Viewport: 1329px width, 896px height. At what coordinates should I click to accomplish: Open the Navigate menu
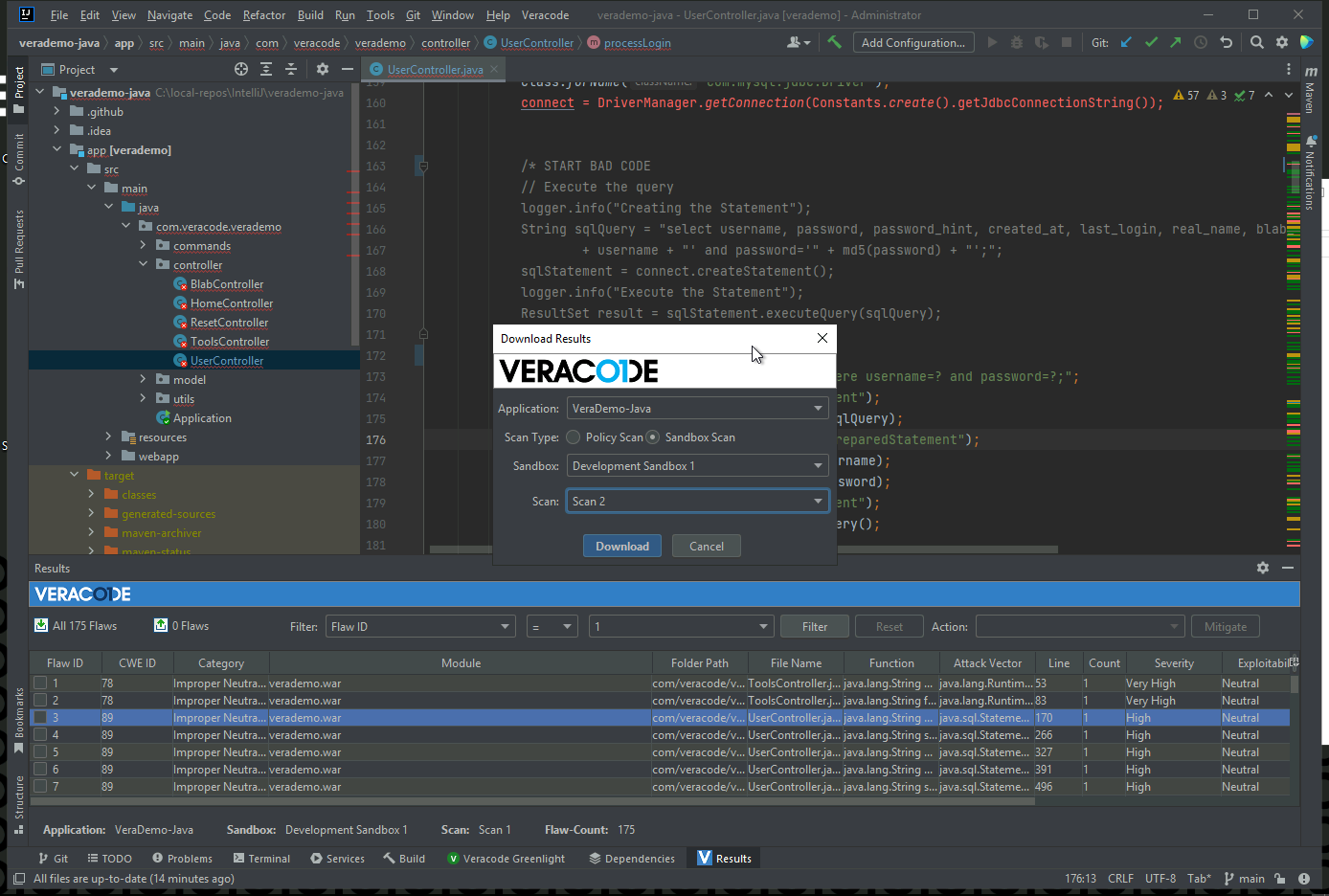(x=169, y=15)
